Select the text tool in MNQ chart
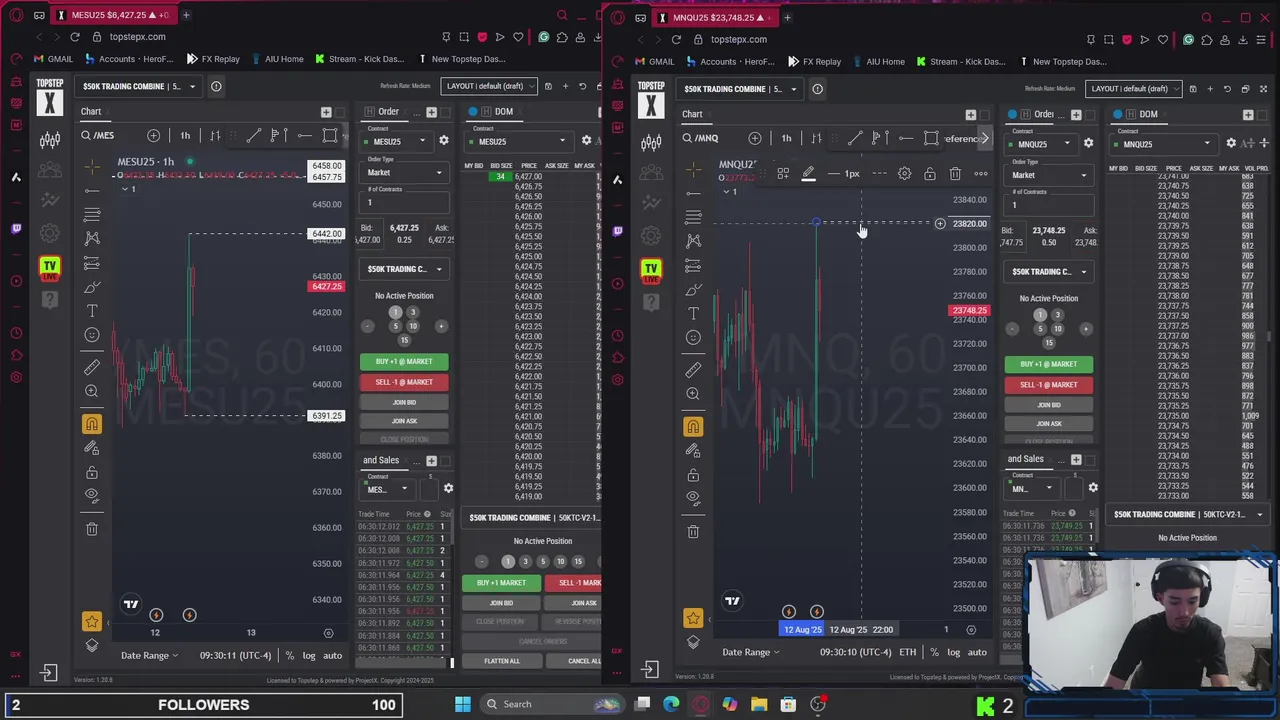1280x720 pixels. (x=693, y=314)
